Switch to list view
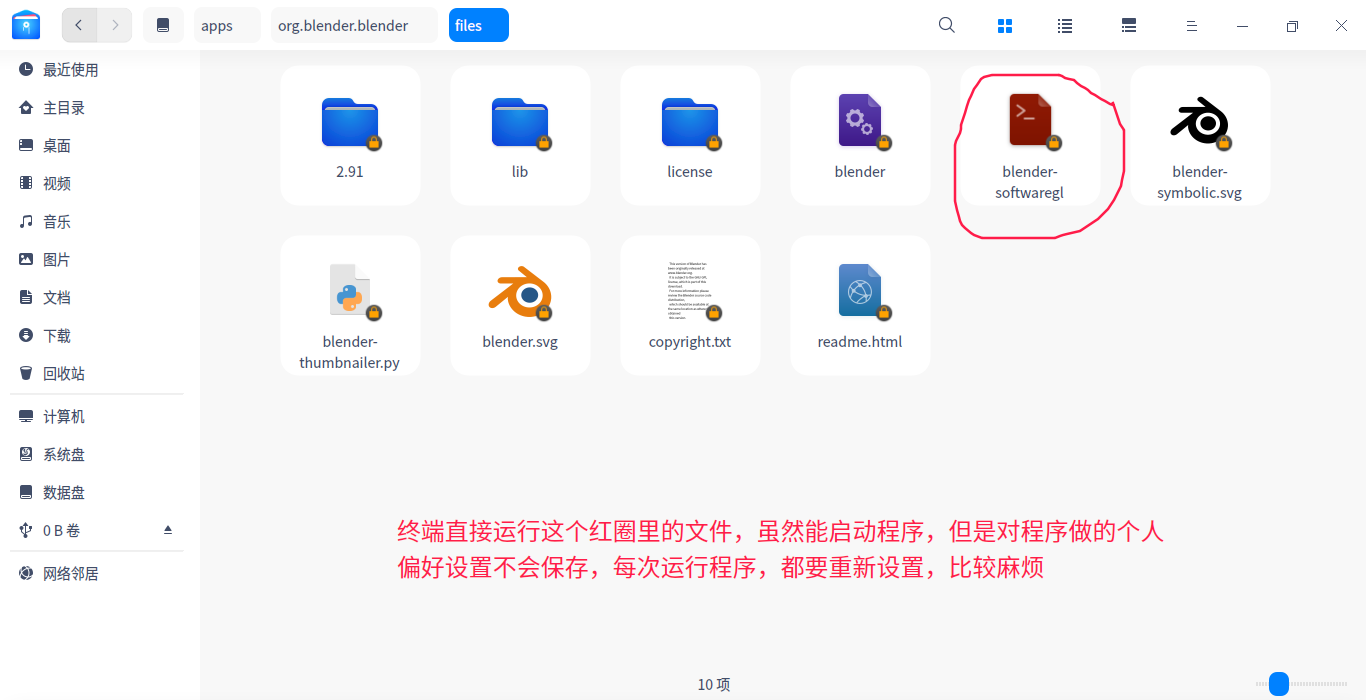 tap(1065, 26)
